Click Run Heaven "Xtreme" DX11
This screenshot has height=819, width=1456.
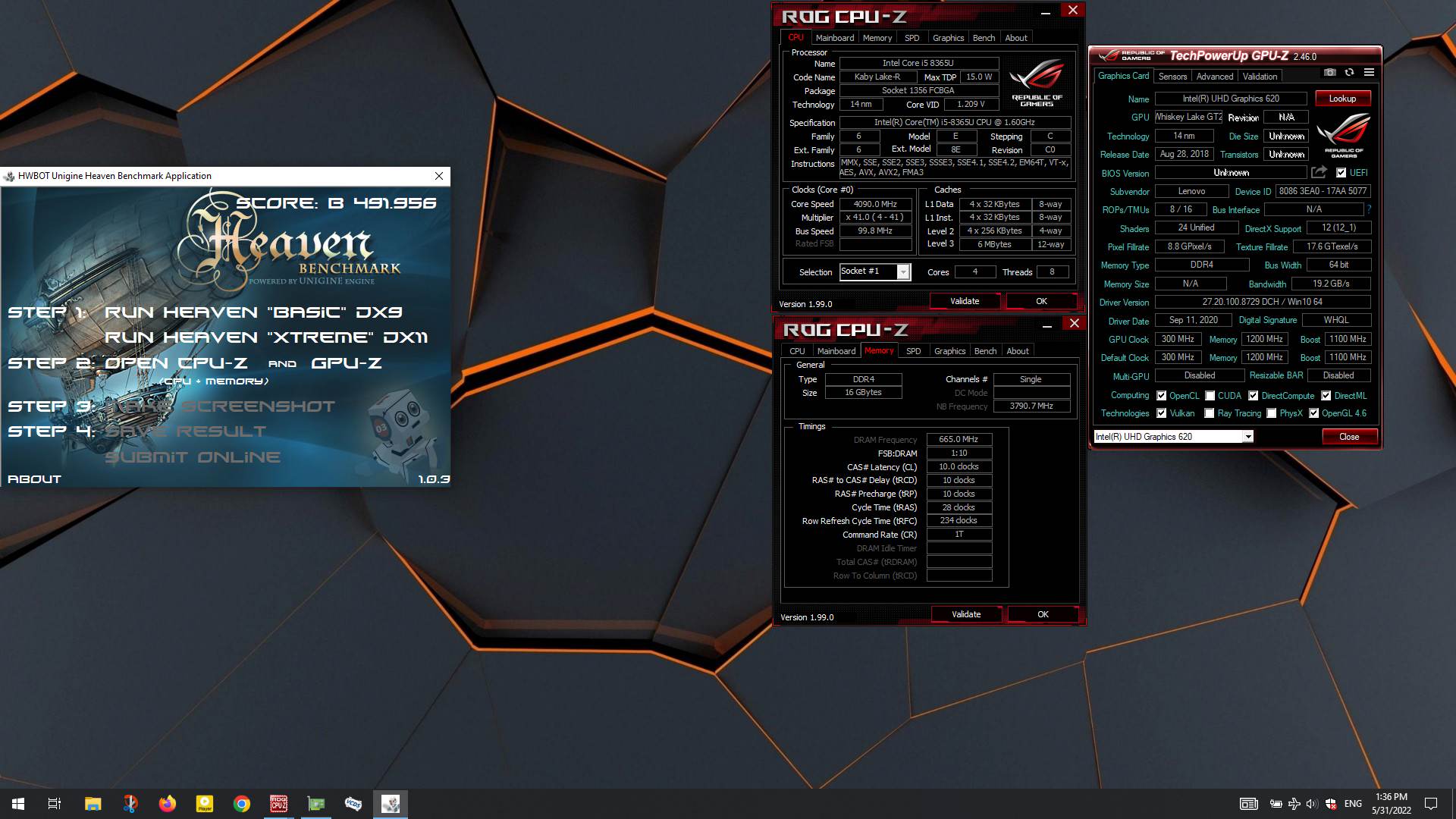266,337
